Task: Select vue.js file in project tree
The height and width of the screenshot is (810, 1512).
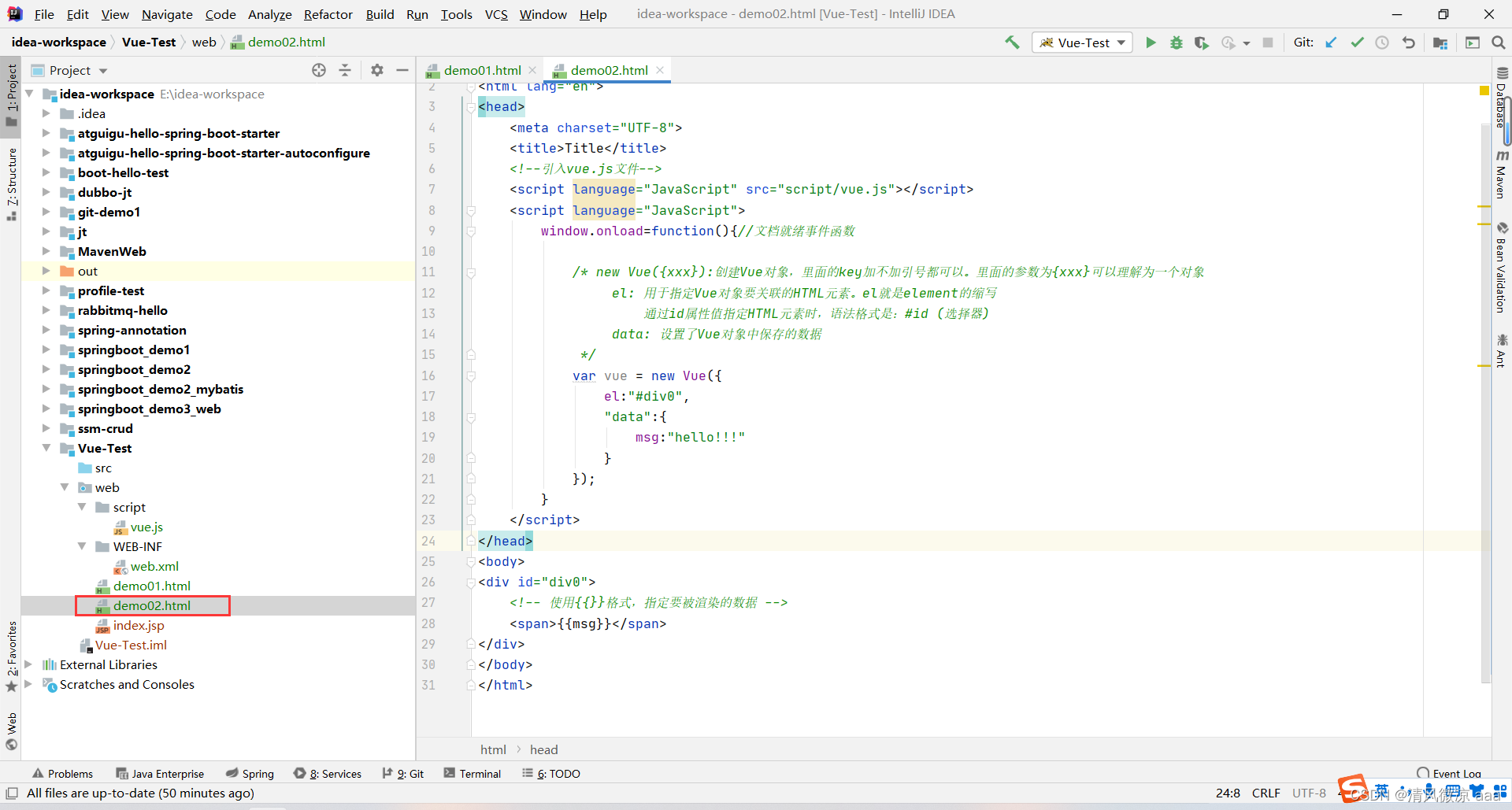Action: (x=146, y=527)
